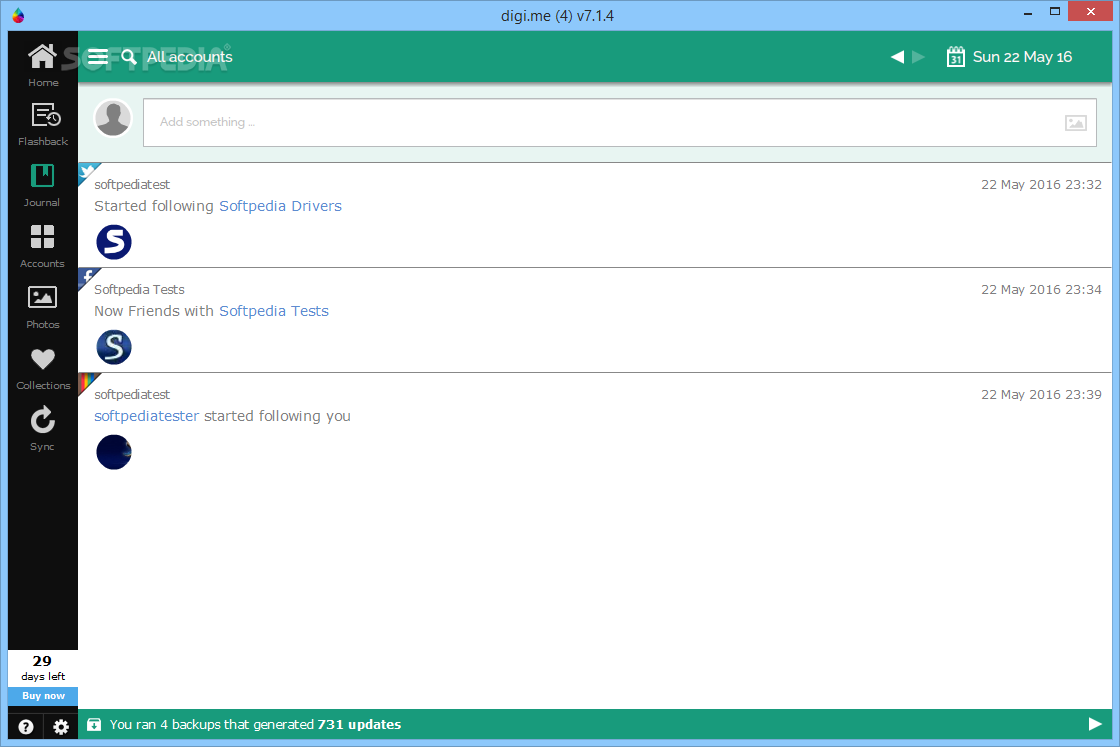Click Softpedia Tests friend avatar
Screen dimensions: 1120x747
point(114,347)
